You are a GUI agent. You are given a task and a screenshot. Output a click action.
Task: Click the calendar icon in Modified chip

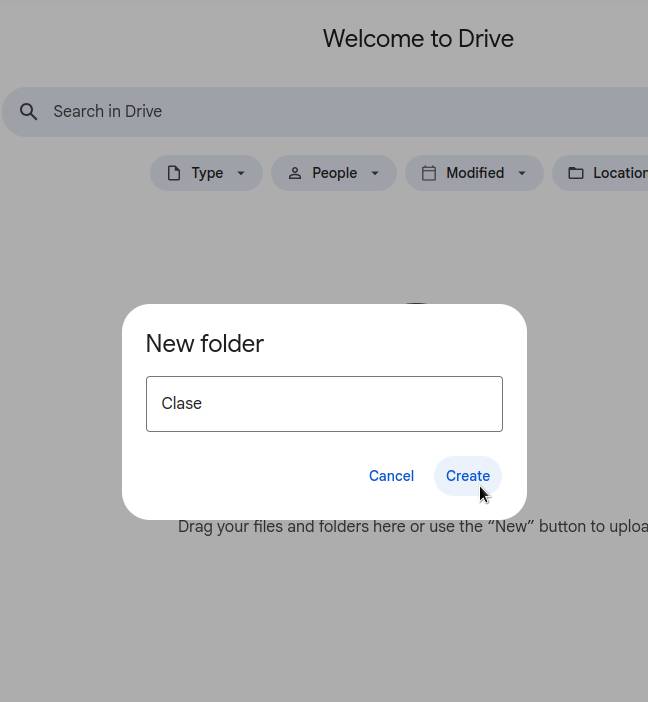click(x=429, y=173)
